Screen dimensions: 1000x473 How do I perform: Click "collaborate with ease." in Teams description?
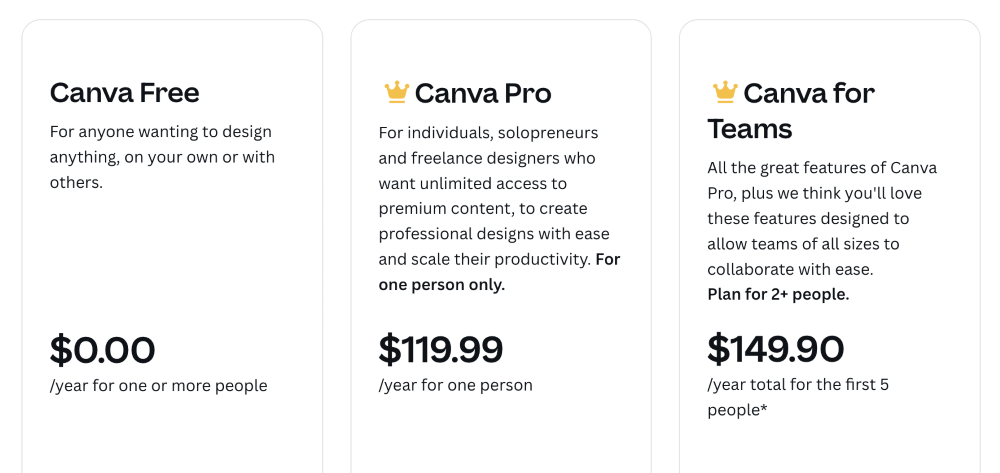pos(790,270)
